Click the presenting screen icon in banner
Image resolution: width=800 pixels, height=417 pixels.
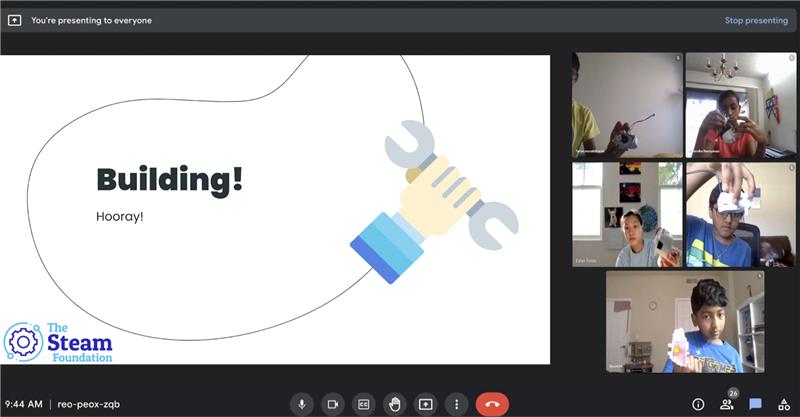coord(14,20)
